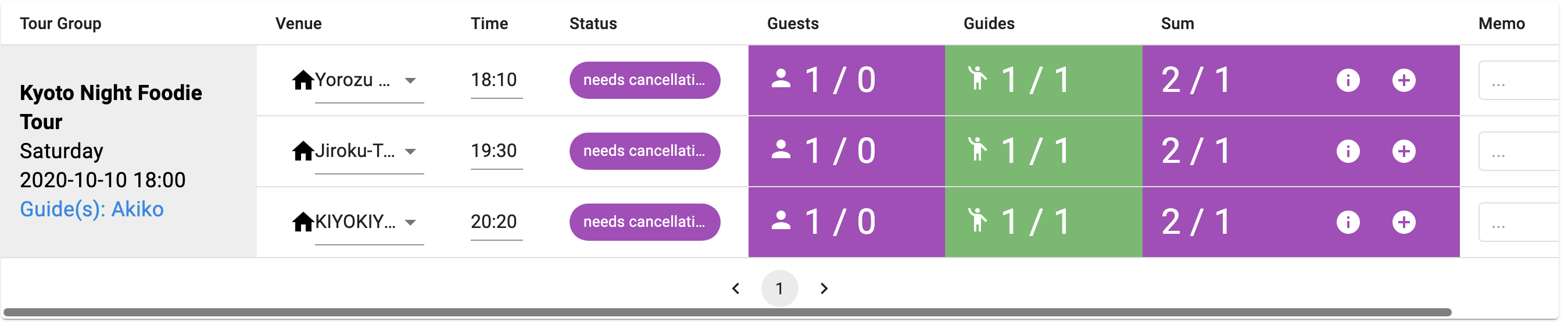This screenshot has width=1568, height=328.
Task: Show info for the 20:20 row
Action: pos(1347,223)
